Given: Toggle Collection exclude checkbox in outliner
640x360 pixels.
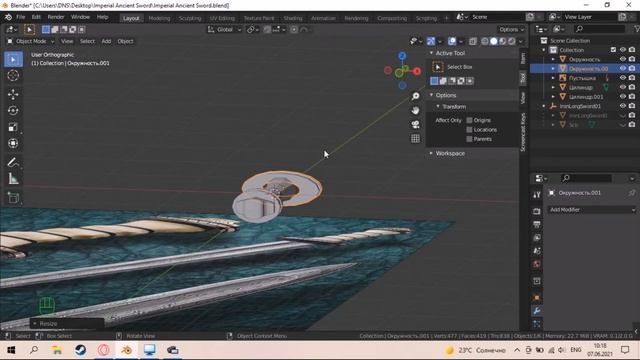Looking at the screenshot, I should (613, 50).
